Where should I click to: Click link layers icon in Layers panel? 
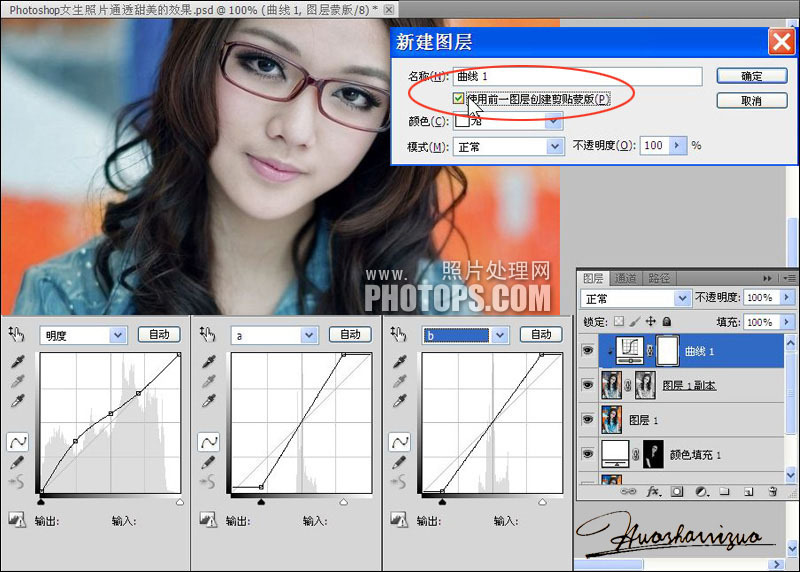click(628, 491)
